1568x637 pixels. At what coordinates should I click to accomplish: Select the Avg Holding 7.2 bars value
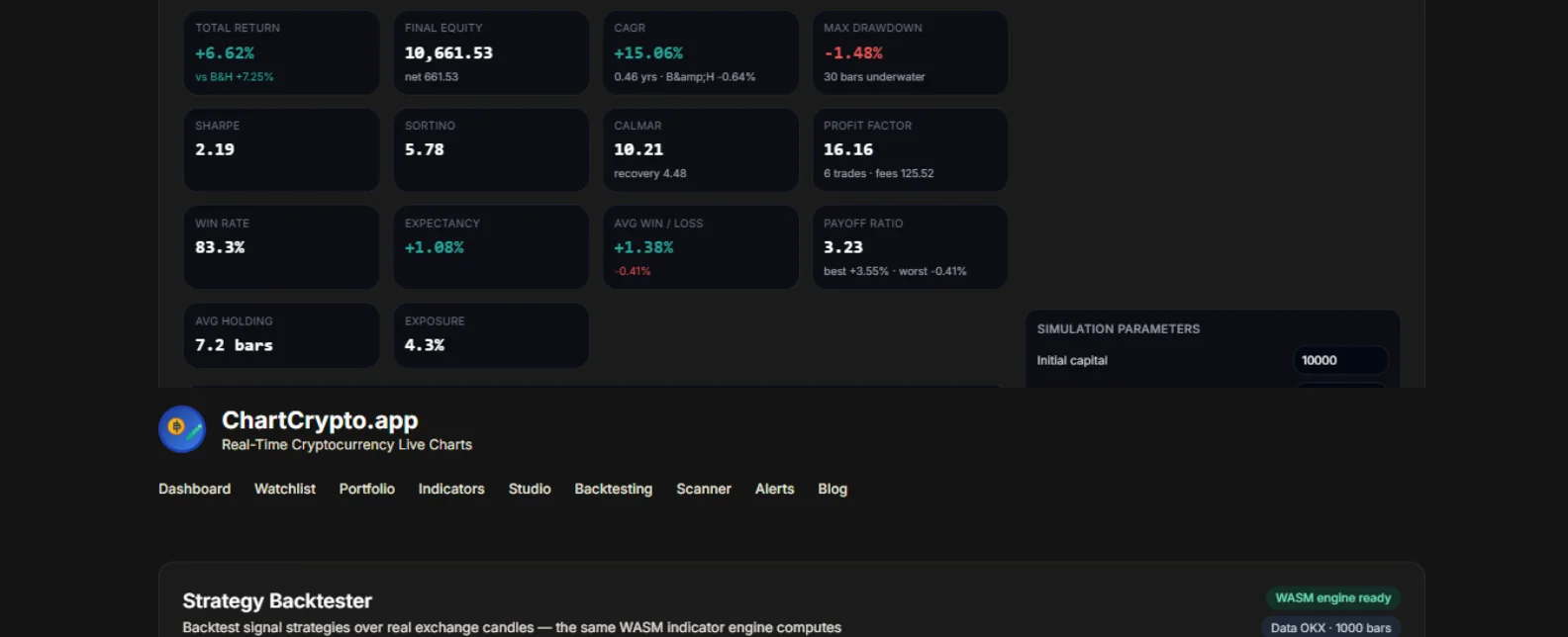coord(234,345)
